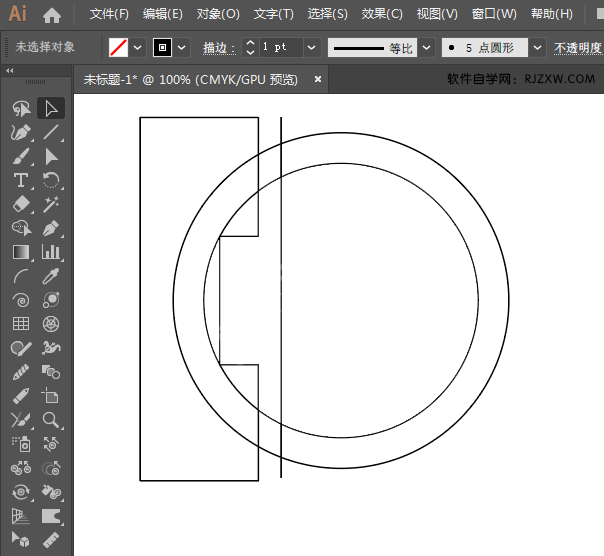Click the 描边 stroke panel link

[x=217, y=47]
